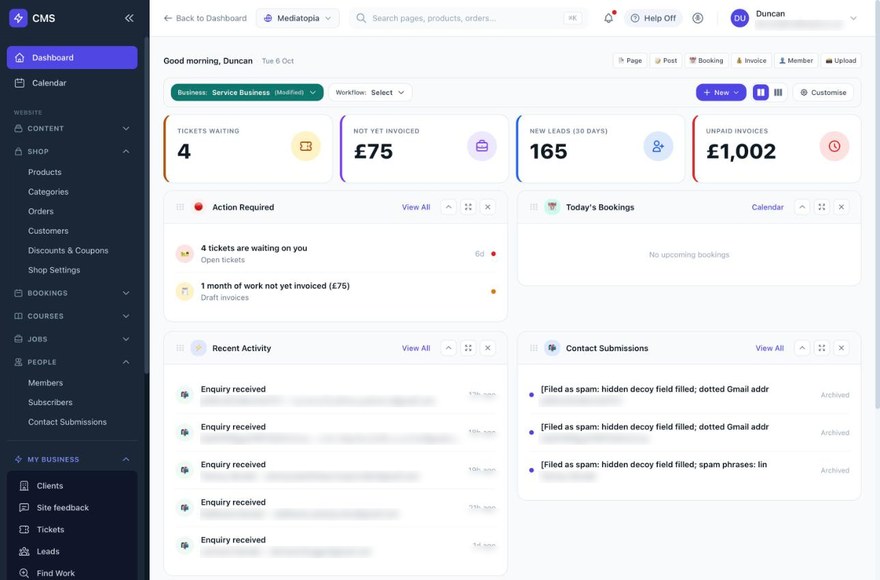Collapse the Action Required widget

pos(448,207)
